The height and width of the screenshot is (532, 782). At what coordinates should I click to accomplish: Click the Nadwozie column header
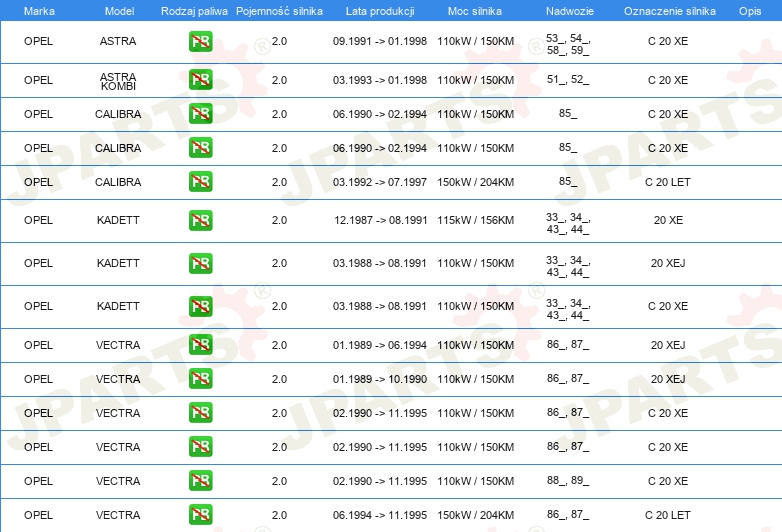pyautogui.click(x=570, y=11)
